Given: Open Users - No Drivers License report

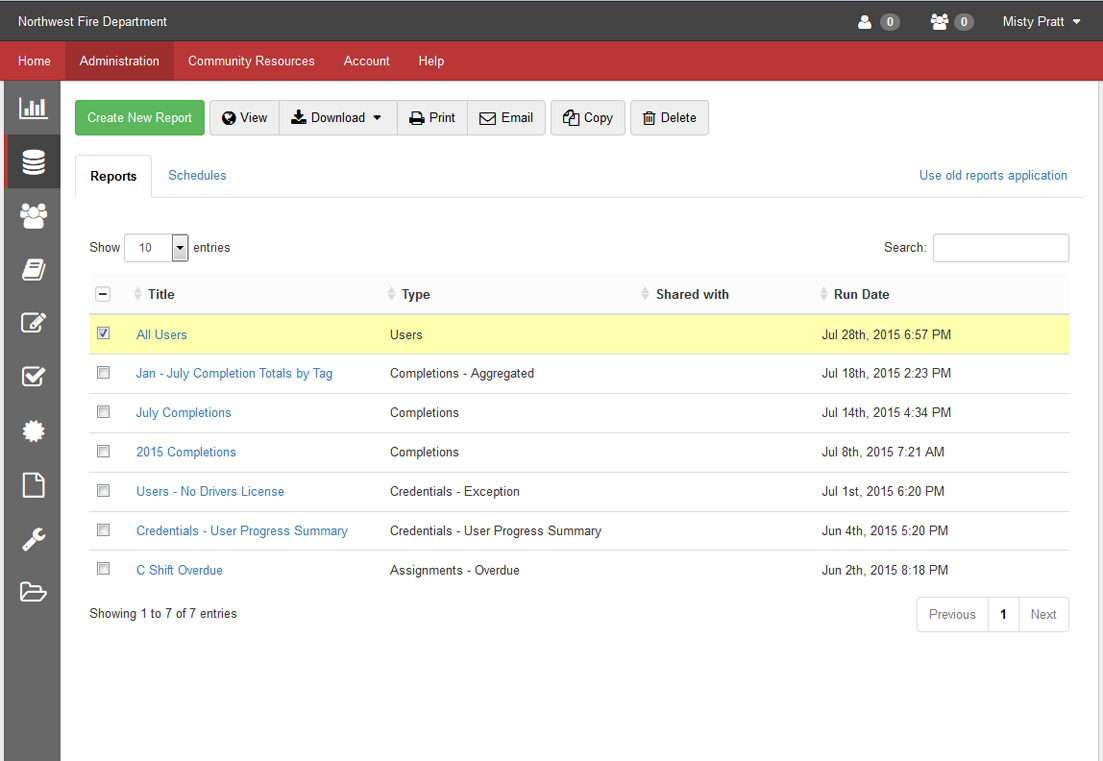Looking at the screenshot, I should [210, 492].
